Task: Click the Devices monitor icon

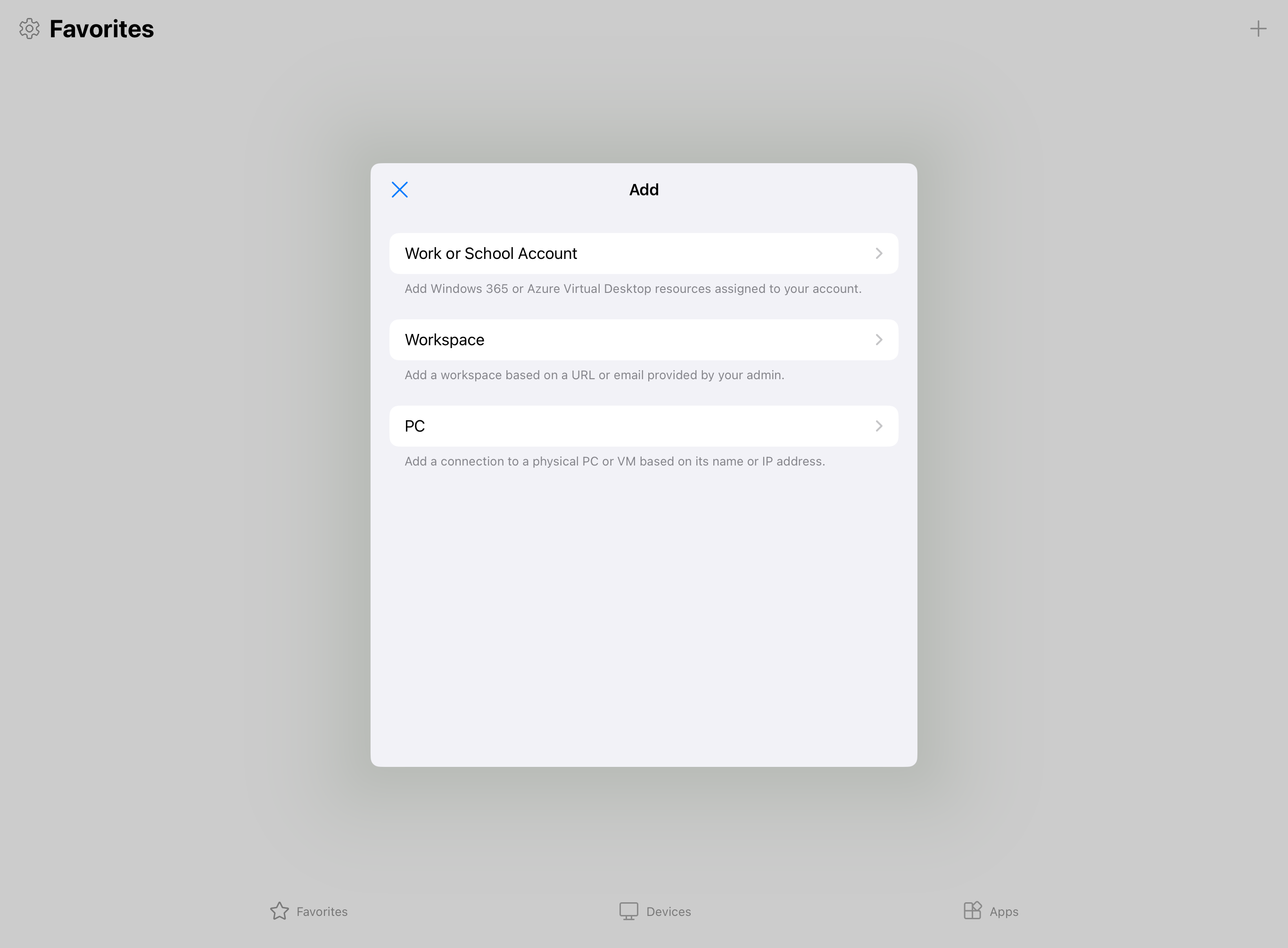Action: coord(628,911)
